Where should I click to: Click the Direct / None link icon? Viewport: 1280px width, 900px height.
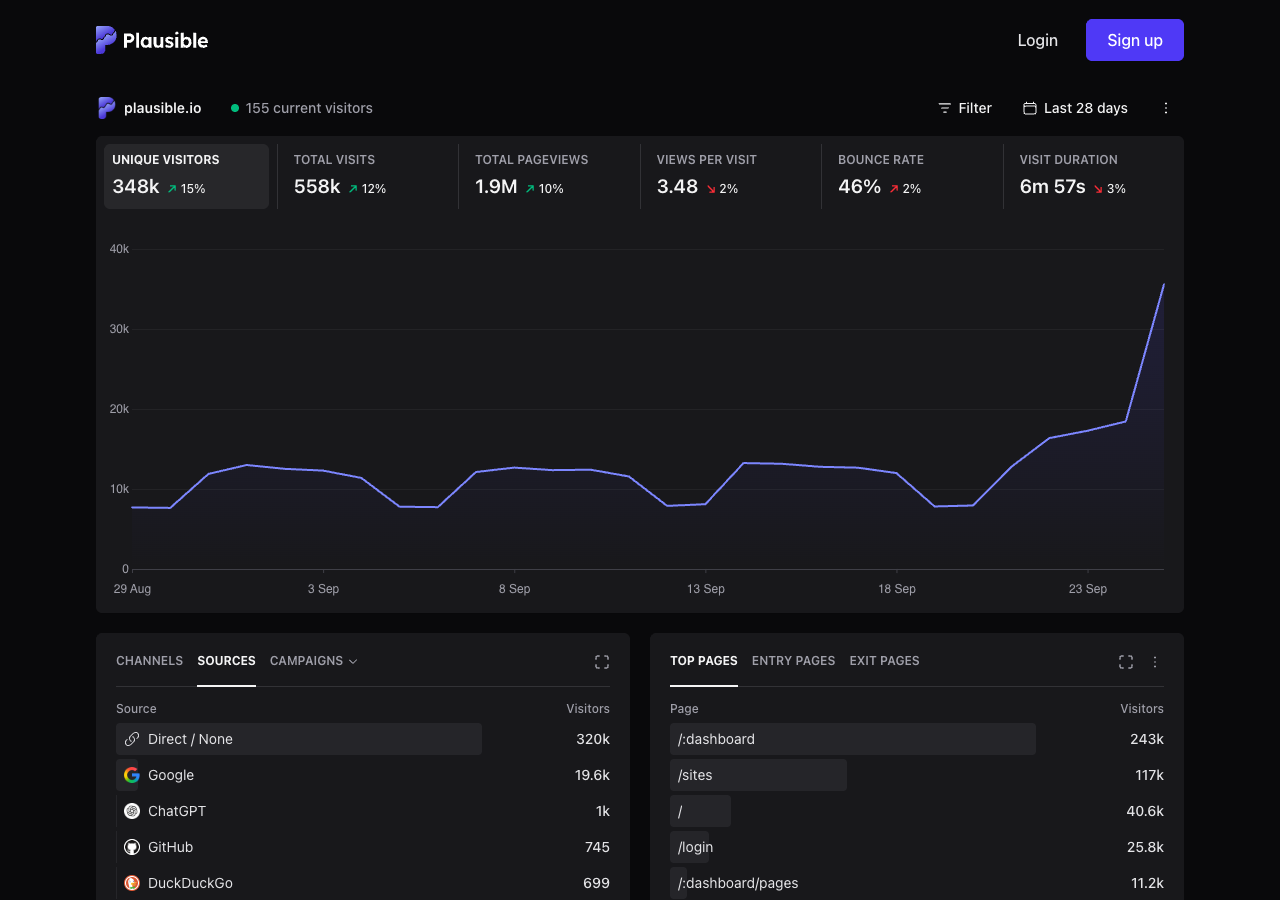132,739
